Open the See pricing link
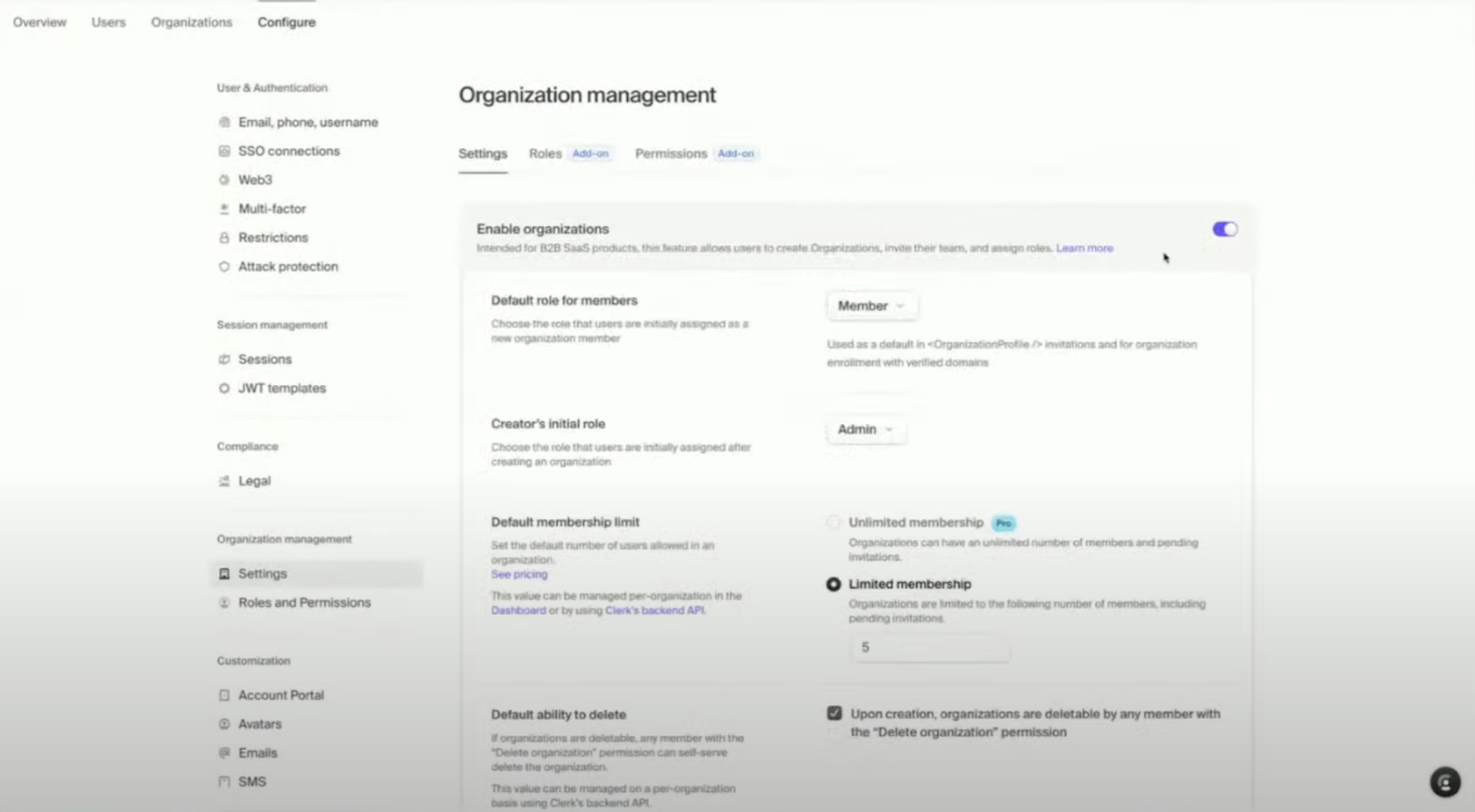The height and width of the screenshot is (812, 1475). click(519, 574)
